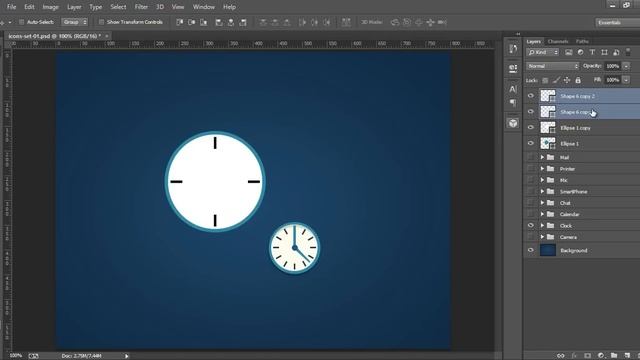
Task: Open the Normal blend mode dropdown
Action: coord(553,66)
